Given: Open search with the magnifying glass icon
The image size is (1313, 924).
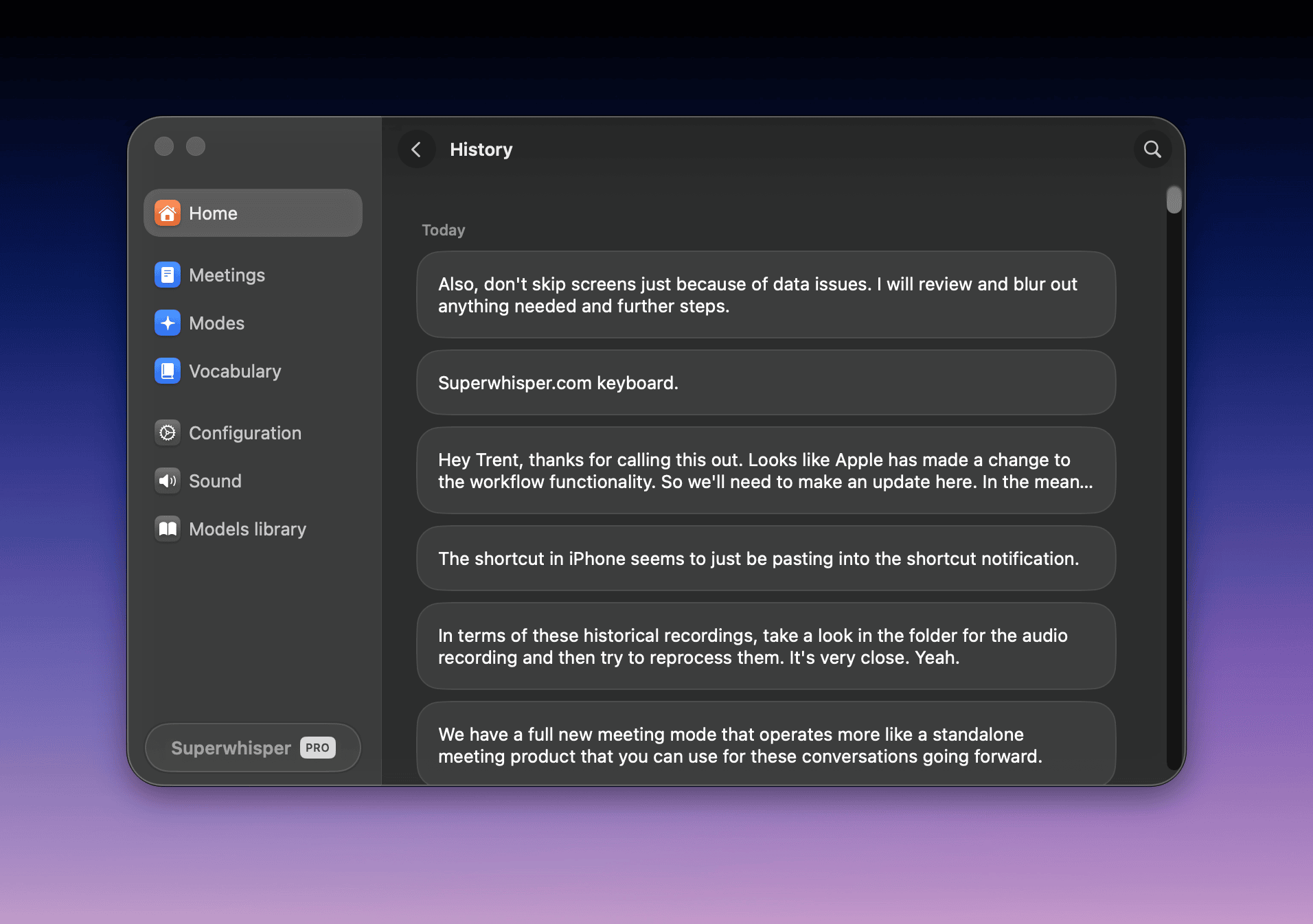Looking at the screenshot, I should pos(1152,150).
